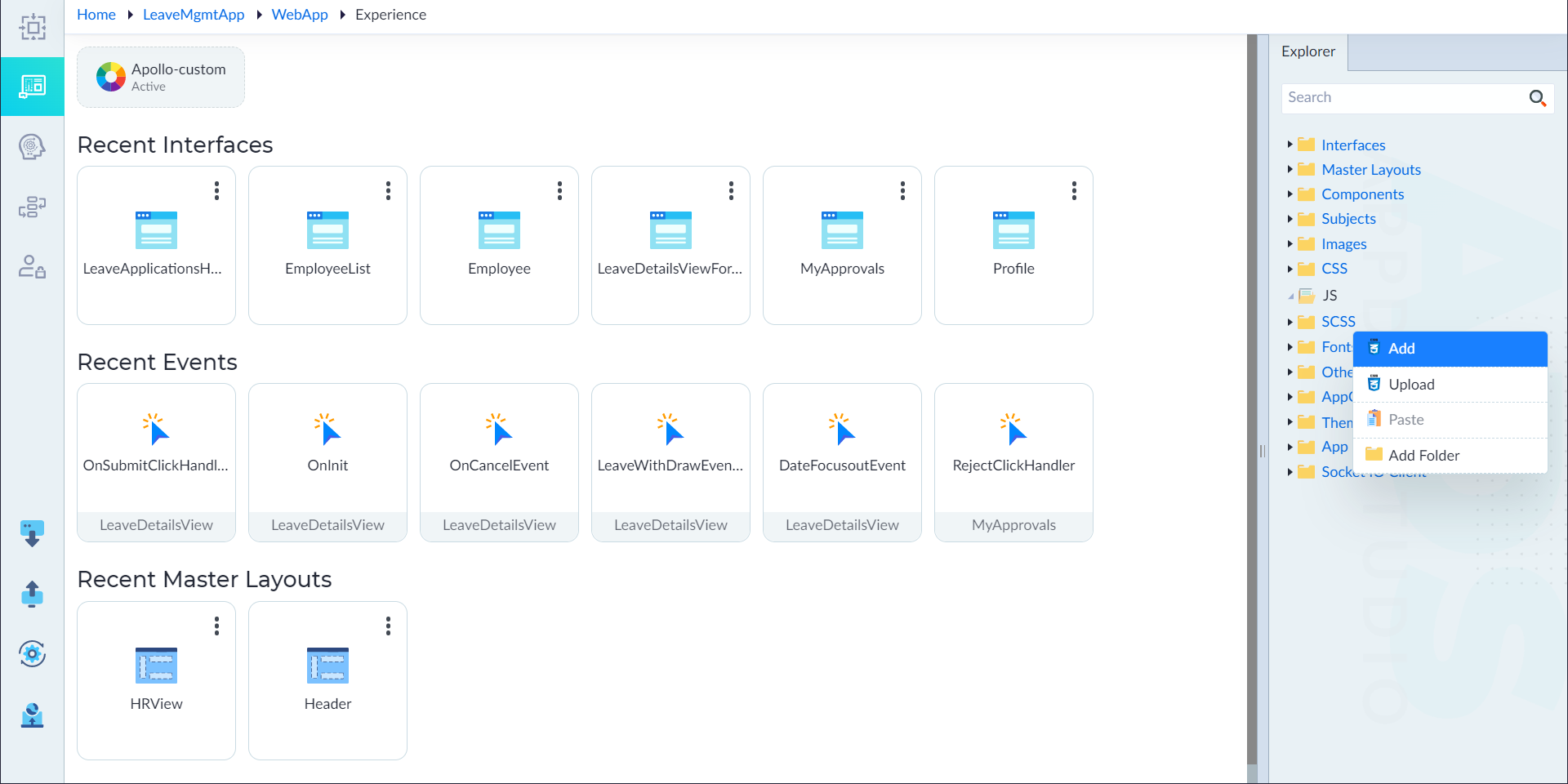Viewport: 1568px width, 784px height.
Task: Open the Interfaces folder label
Action: 1353,145
